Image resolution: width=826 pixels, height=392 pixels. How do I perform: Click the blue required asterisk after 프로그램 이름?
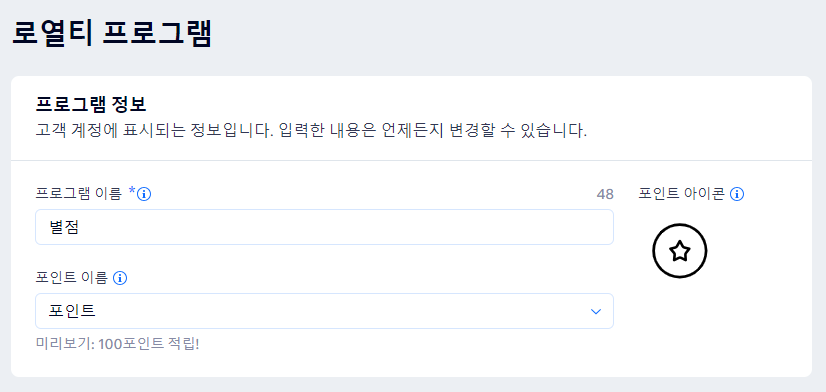(x=132, y=191)
